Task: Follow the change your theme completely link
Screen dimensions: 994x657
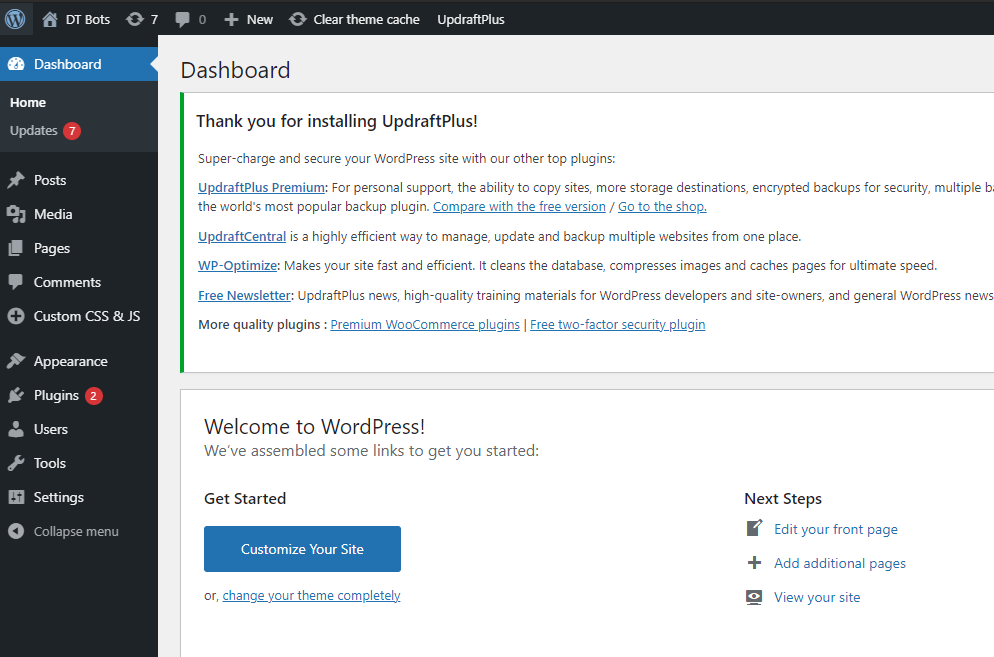Action: [x=311, y=595]
